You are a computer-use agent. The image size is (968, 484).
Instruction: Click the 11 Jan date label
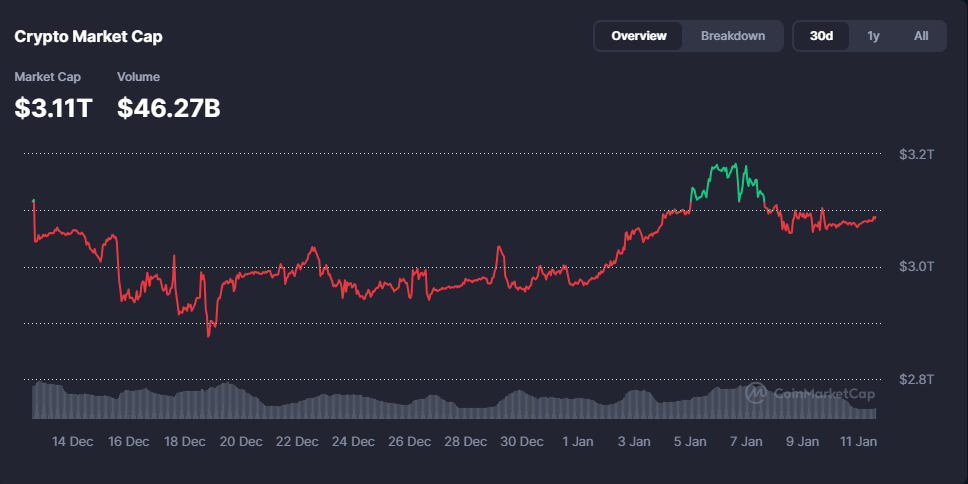coord(858,441)
